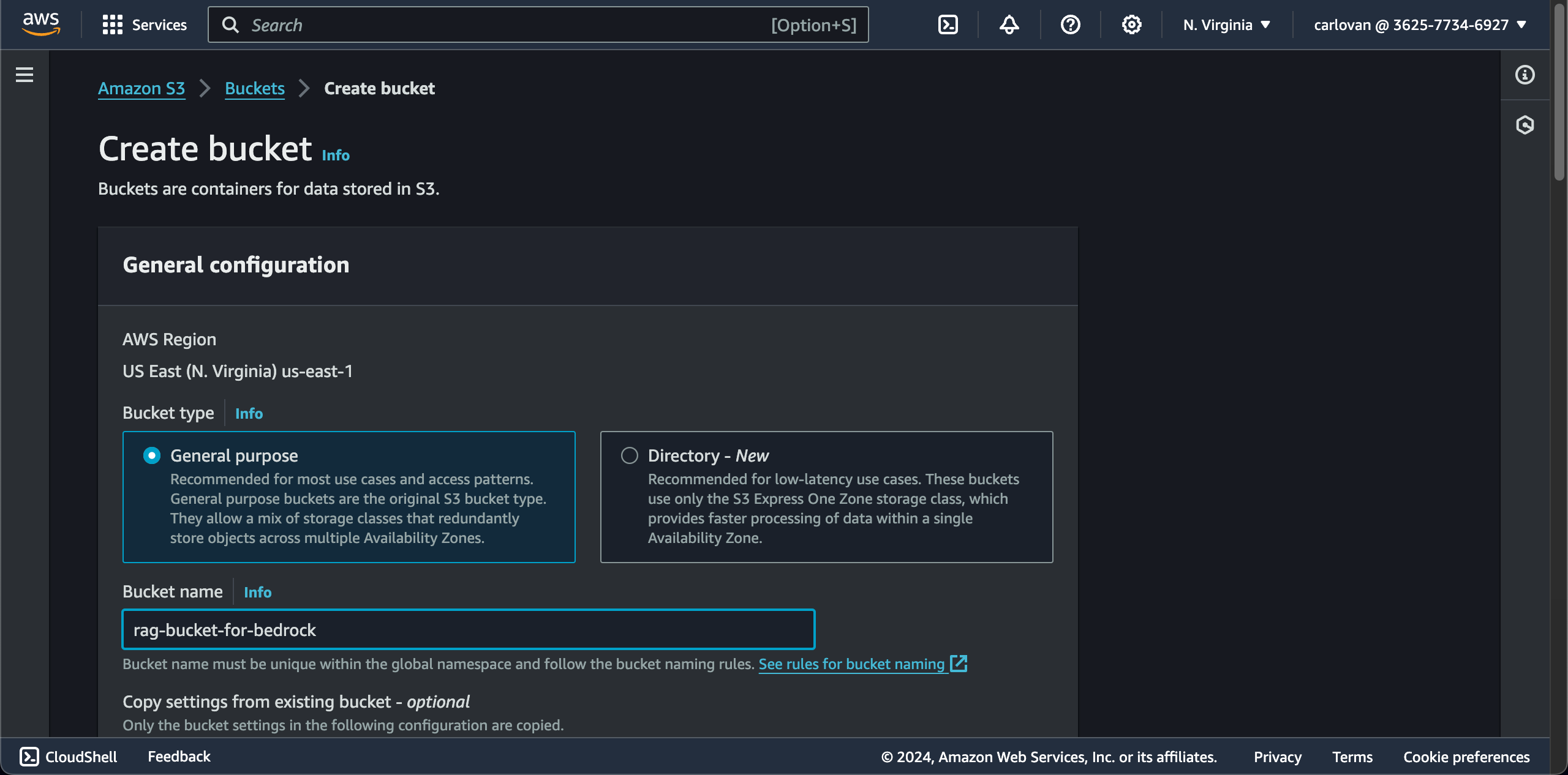
Task: Expand the N. Virginia region dropdown
Action: coord(1227,24)
